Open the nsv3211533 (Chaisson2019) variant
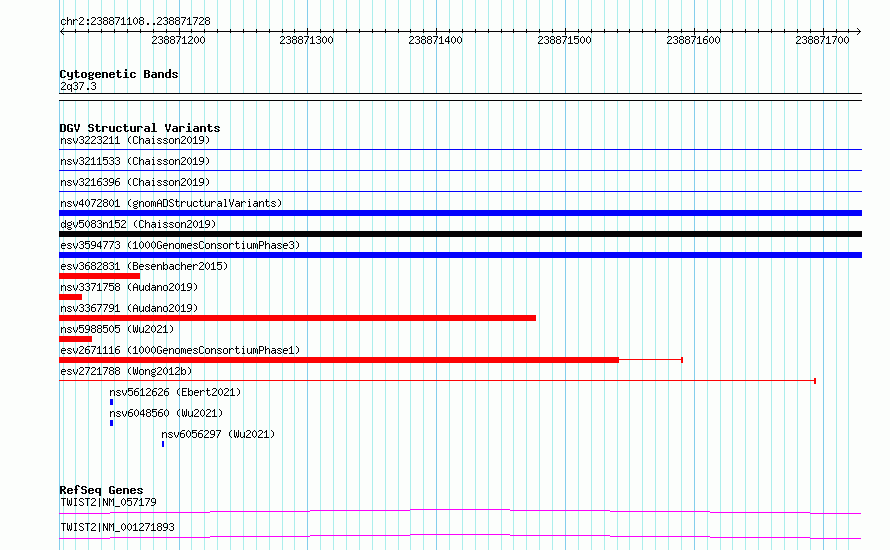The height and width of the screenshot is (550, 890). click(x=135, y=161)
